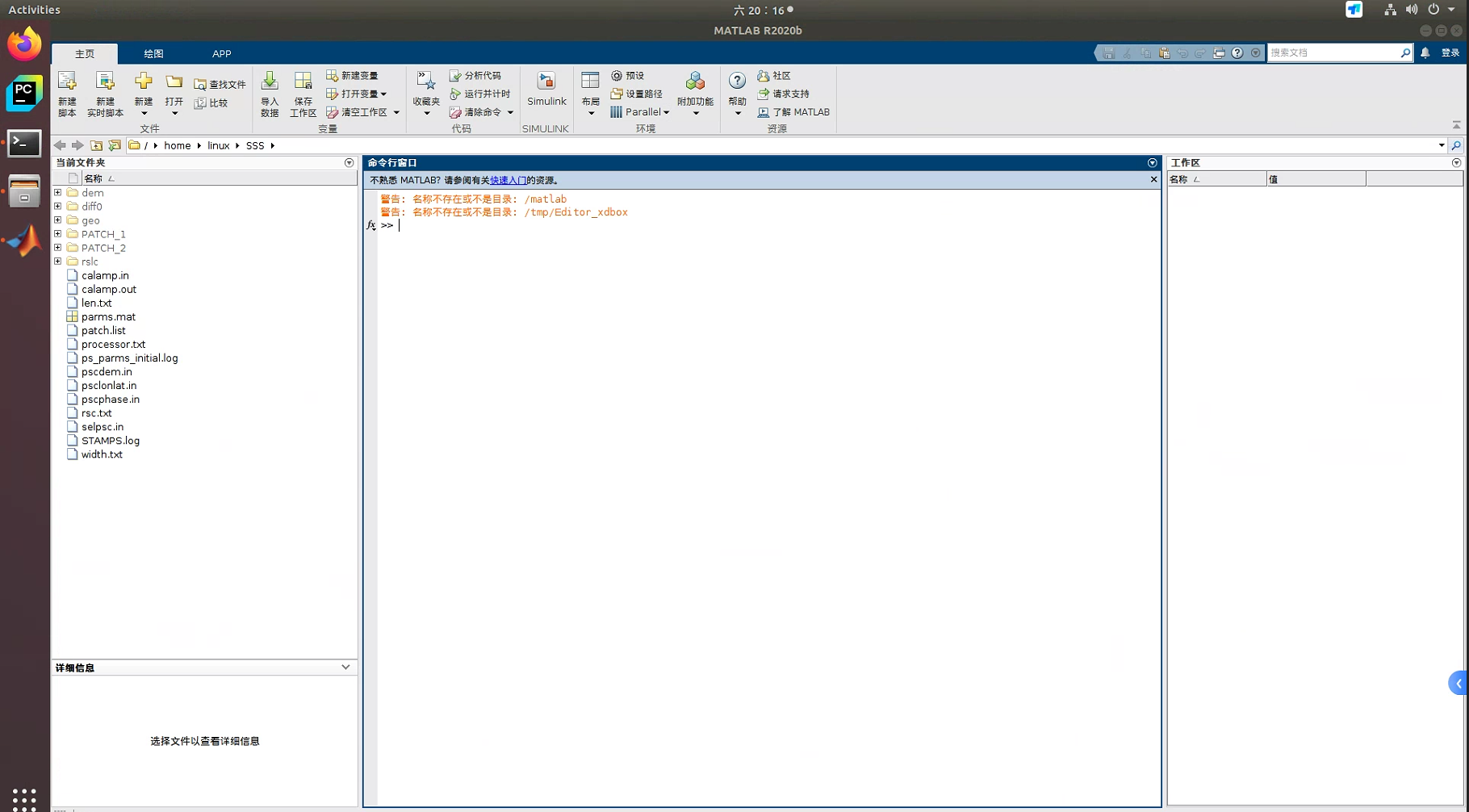Open PyCharm from the dock
This screenshot has width=1469, height=812.
[x=24, y=94]
